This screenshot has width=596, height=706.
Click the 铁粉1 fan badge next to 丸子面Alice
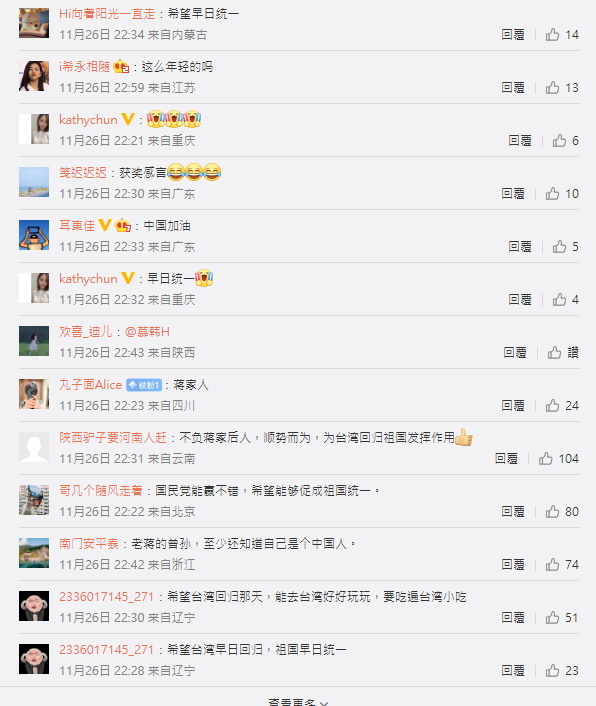click(x=144, y=385)
